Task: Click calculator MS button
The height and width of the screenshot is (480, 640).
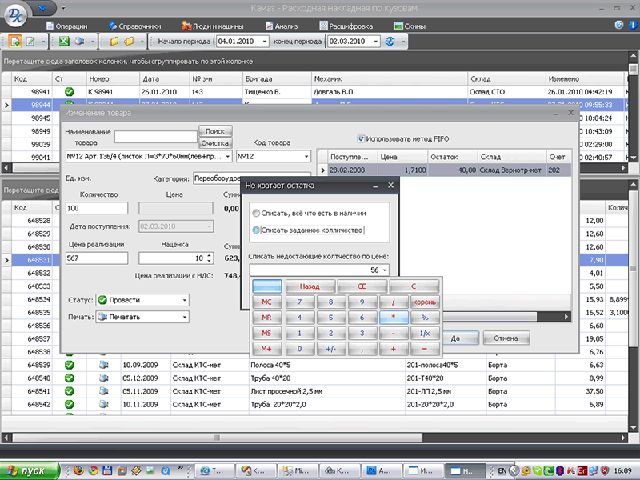Action: pos(267,333)
